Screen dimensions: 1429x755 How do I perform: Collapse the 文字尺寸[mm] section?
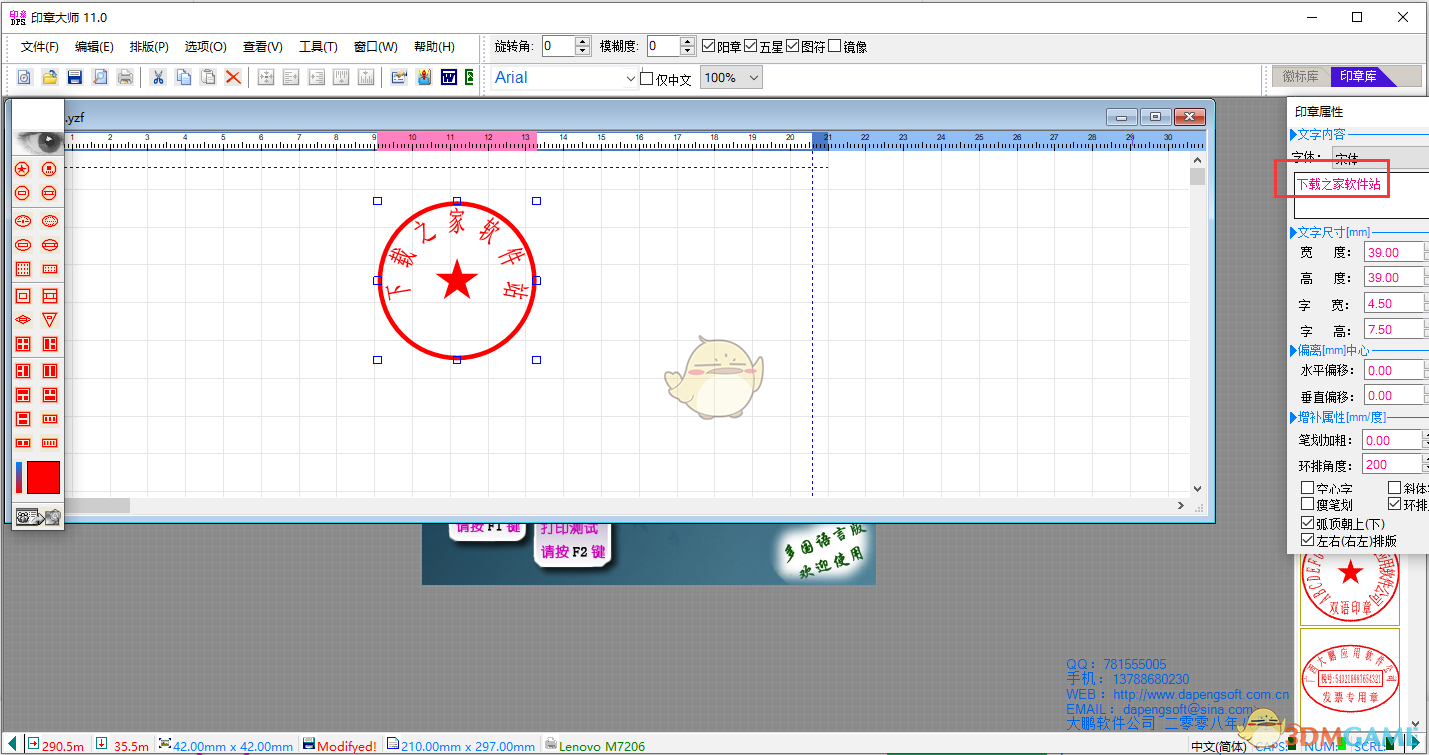pos(1292,232)
